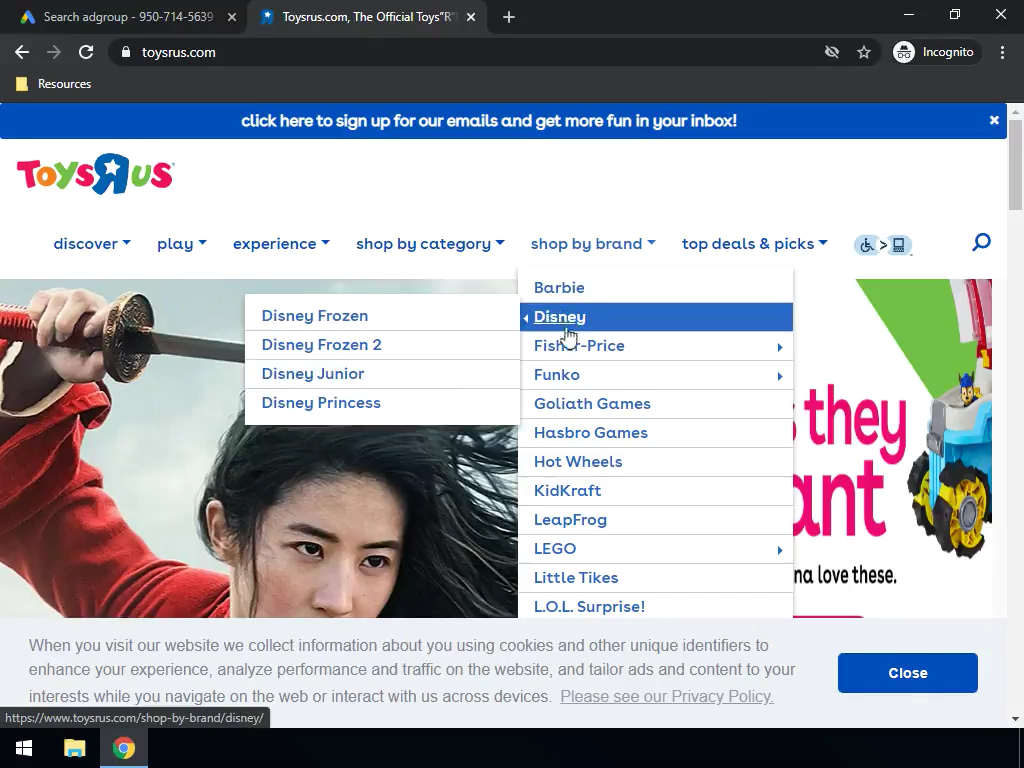The image size is (1024, 768).
Task: Open the Privacy Policy link
Action: [x=667, y=696]
